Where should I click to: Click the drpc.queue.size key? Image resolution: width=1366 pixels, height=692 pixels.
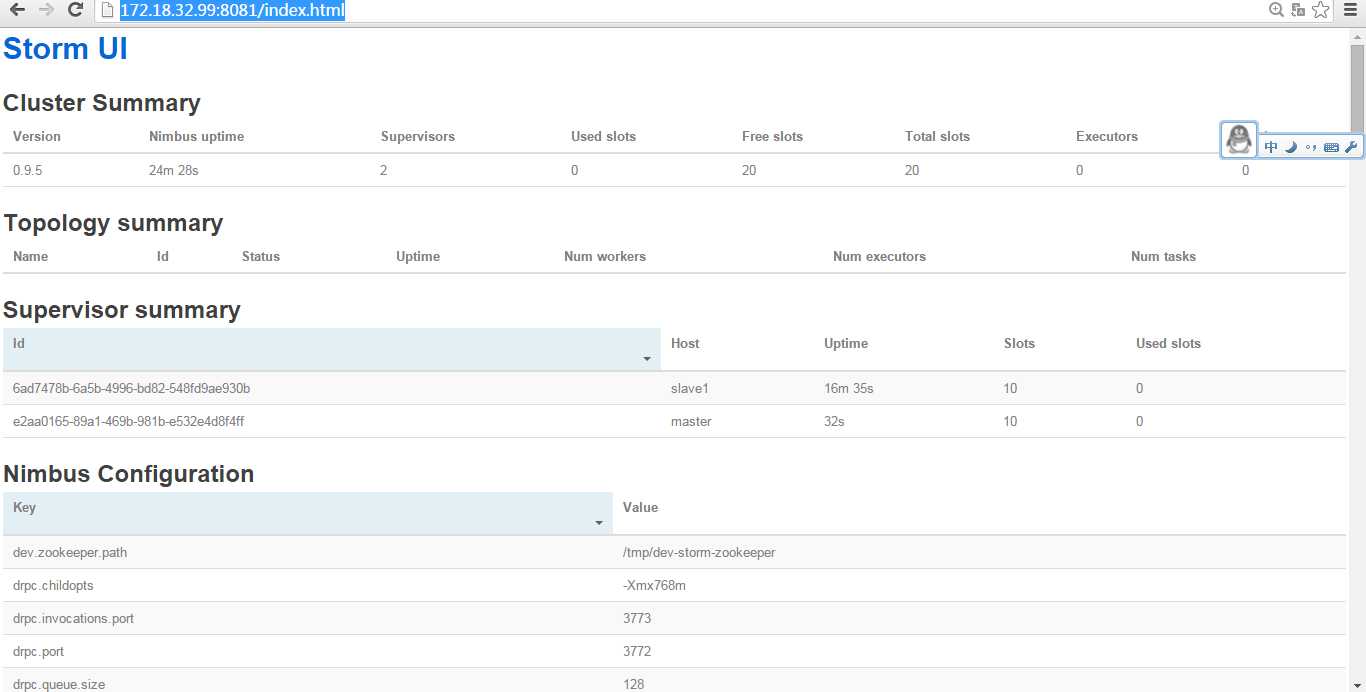[59, 684]
